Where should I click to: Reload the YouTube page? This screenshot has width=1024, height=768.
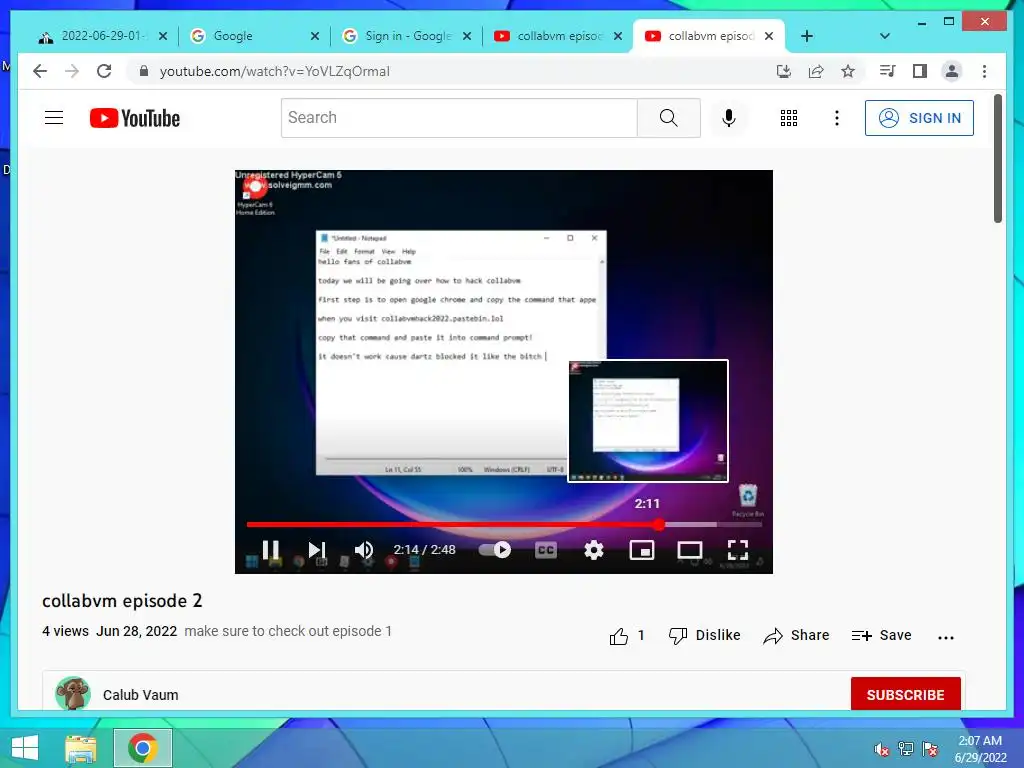click(104, 71)
